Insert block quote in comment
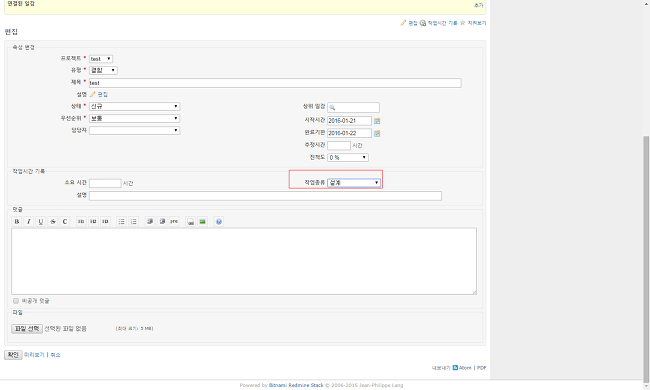The image size is (650, 390). (150, 222)
